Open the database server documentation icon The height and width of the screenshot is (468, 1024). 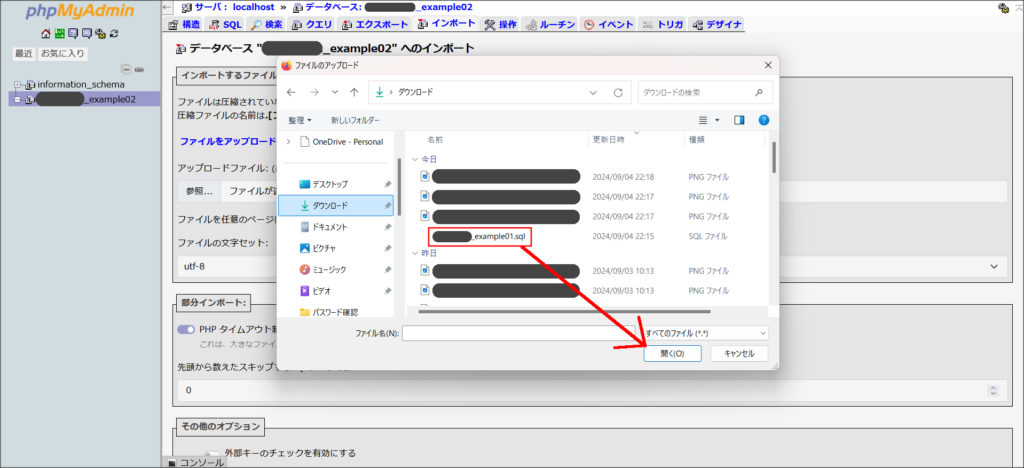pyautogui.click(x=86, y=34)
